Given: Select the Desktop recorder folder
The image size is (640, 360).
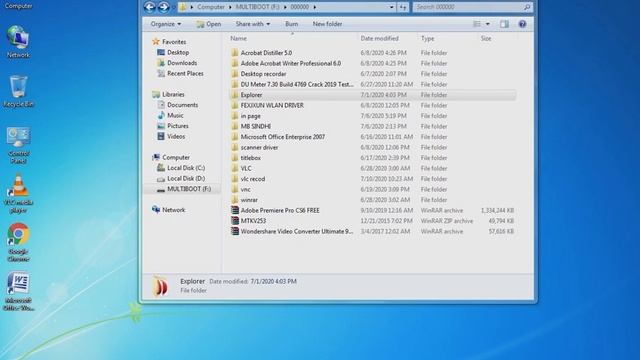Looking at the screenshot, I should (x=263, y=74).
